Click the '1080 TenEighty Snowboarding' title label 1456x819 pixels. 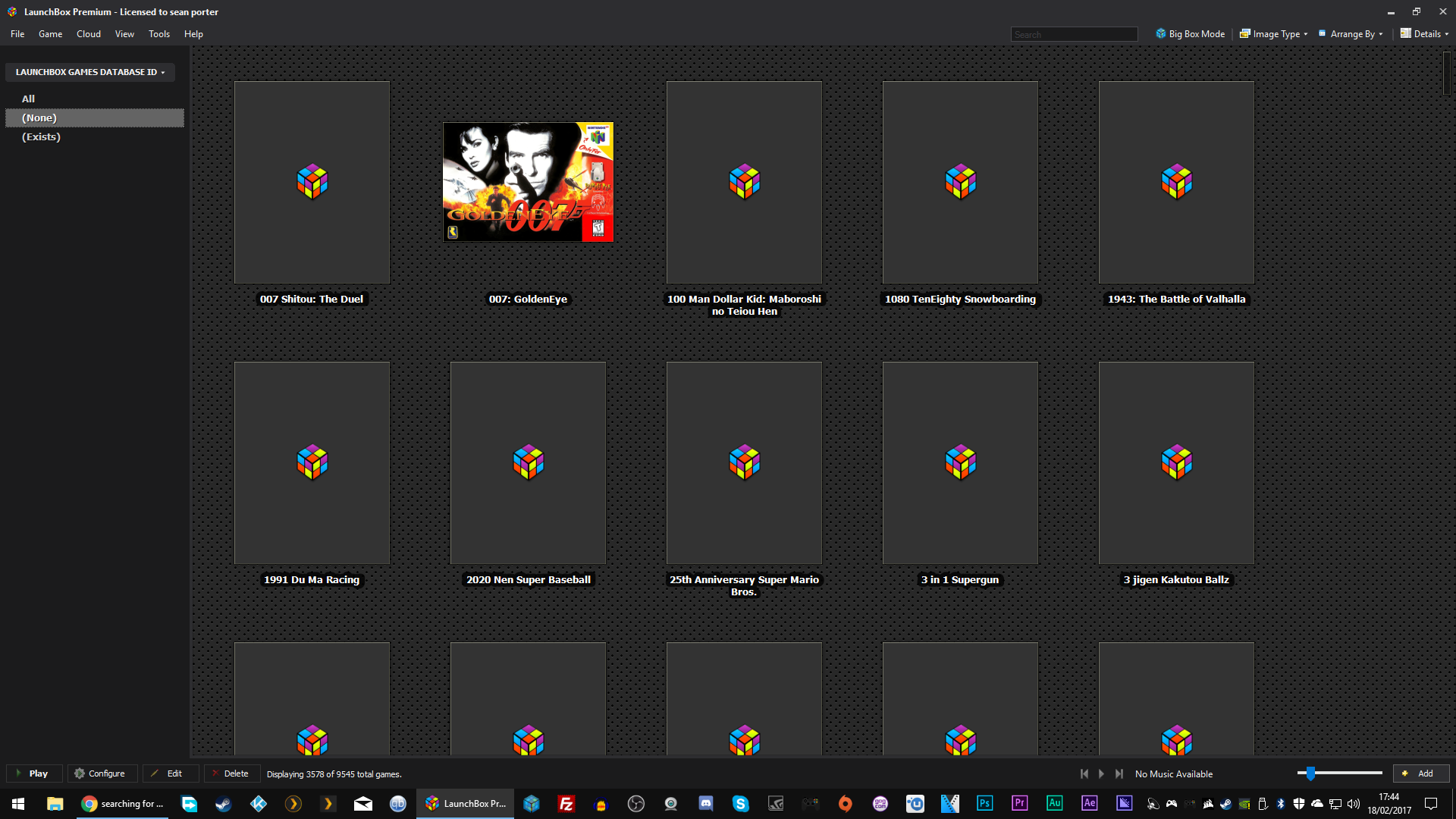click(960, 299)
